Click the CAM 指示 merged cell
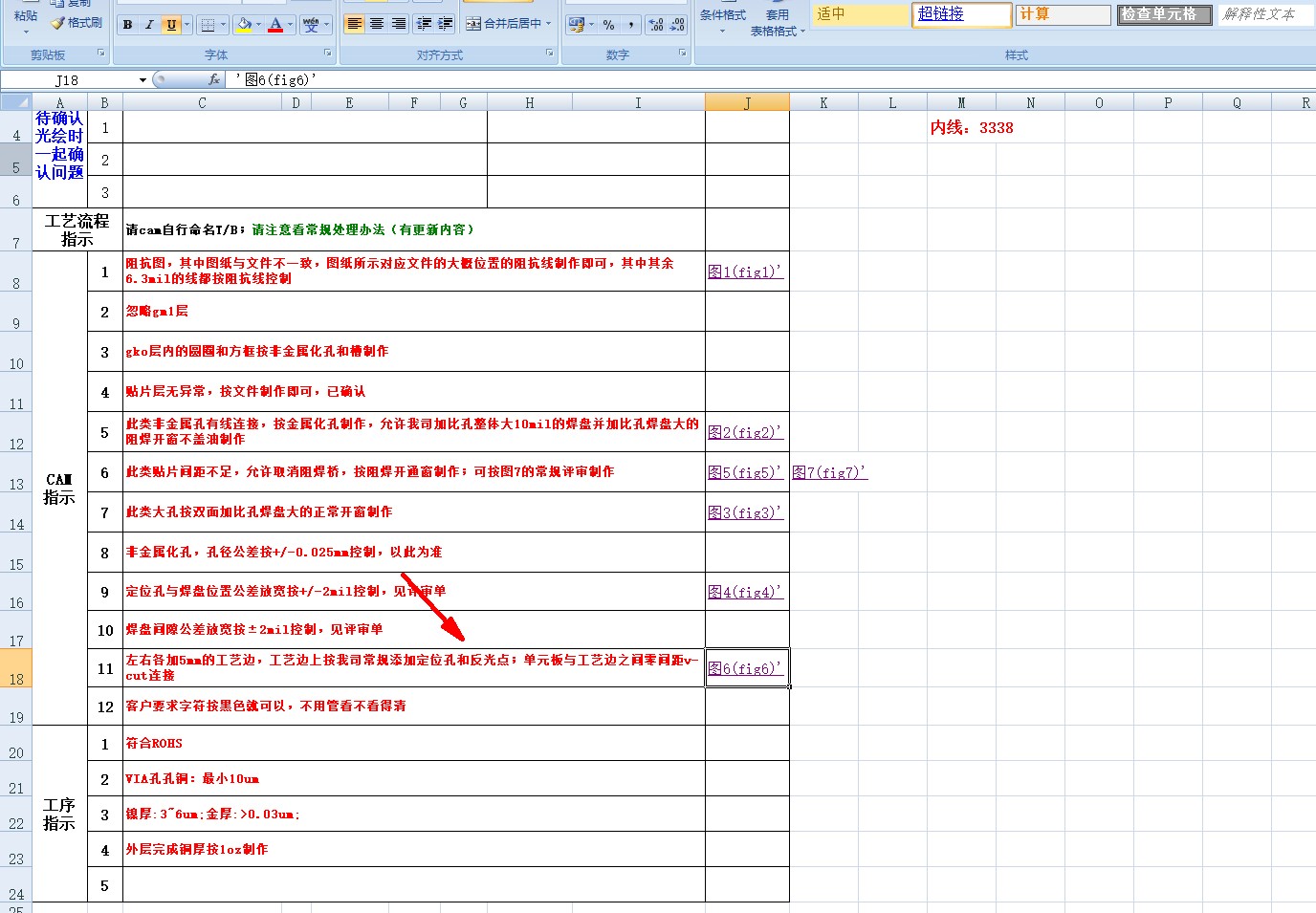This screenshot has width=1316, height=913. point(59,489)
